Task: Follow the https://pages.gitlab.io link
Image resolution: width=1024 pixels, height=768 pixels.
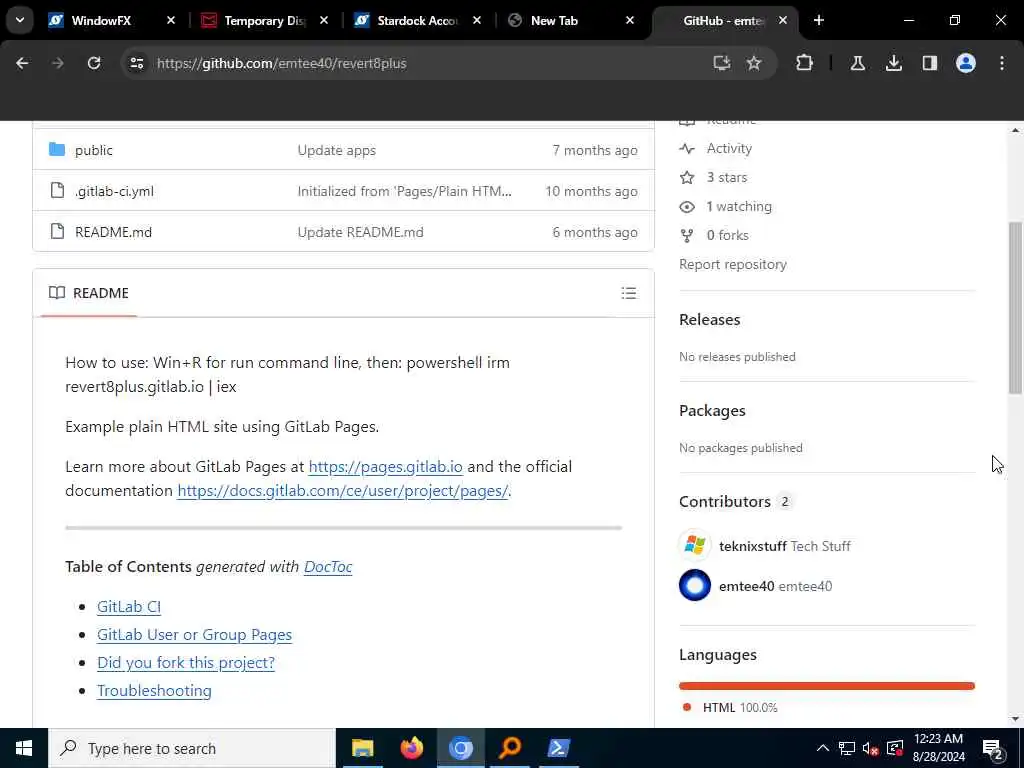Action: click(385, 467)
